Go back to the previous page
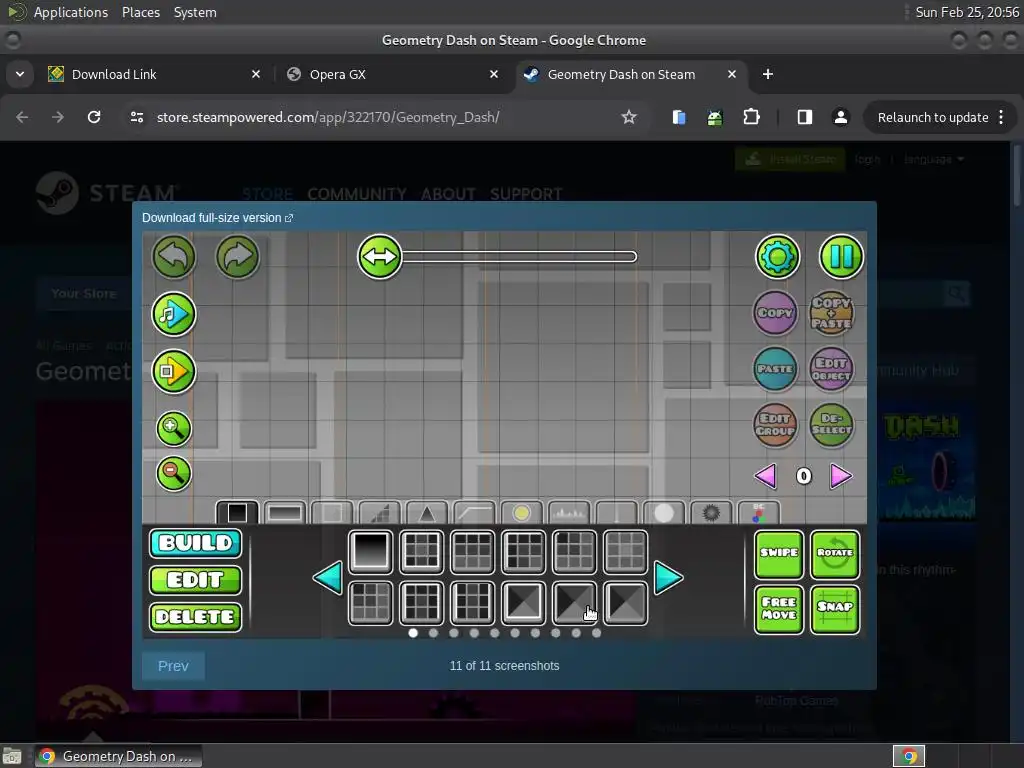 pyautogui.click(x=22, y=118)
